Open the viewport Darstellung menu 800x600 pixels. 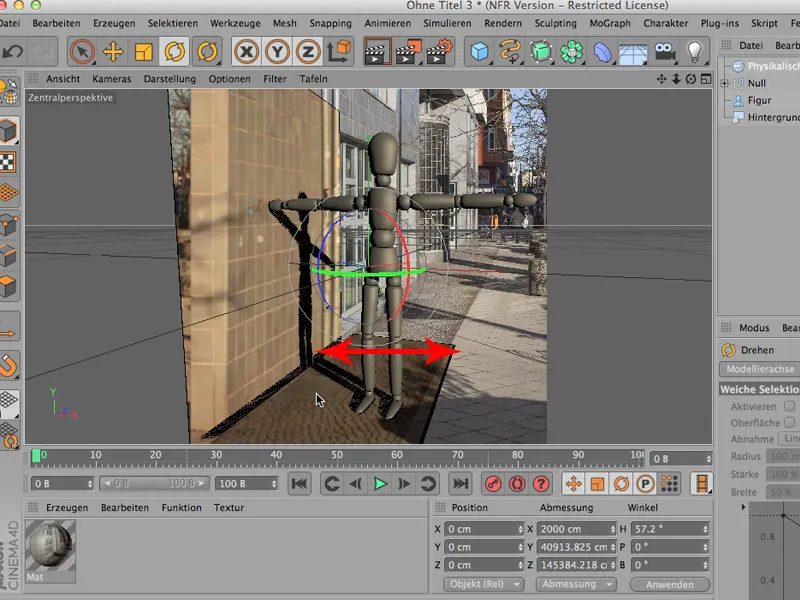169,79
